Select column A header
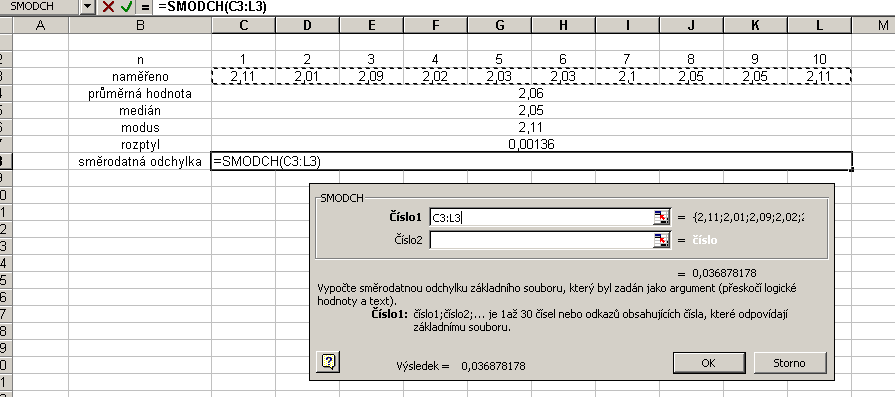The height and width of the screenshot is (397, 895). (x=40, y=25)
